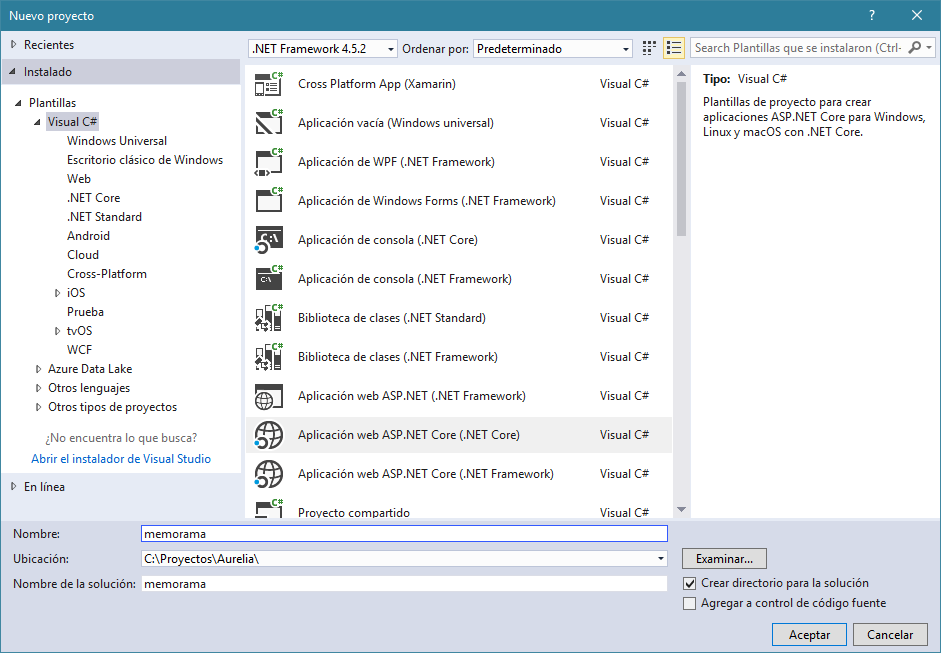Collapse the Plantillas tree node
Screen dimensions: 941x653
(x=19, y=103)
